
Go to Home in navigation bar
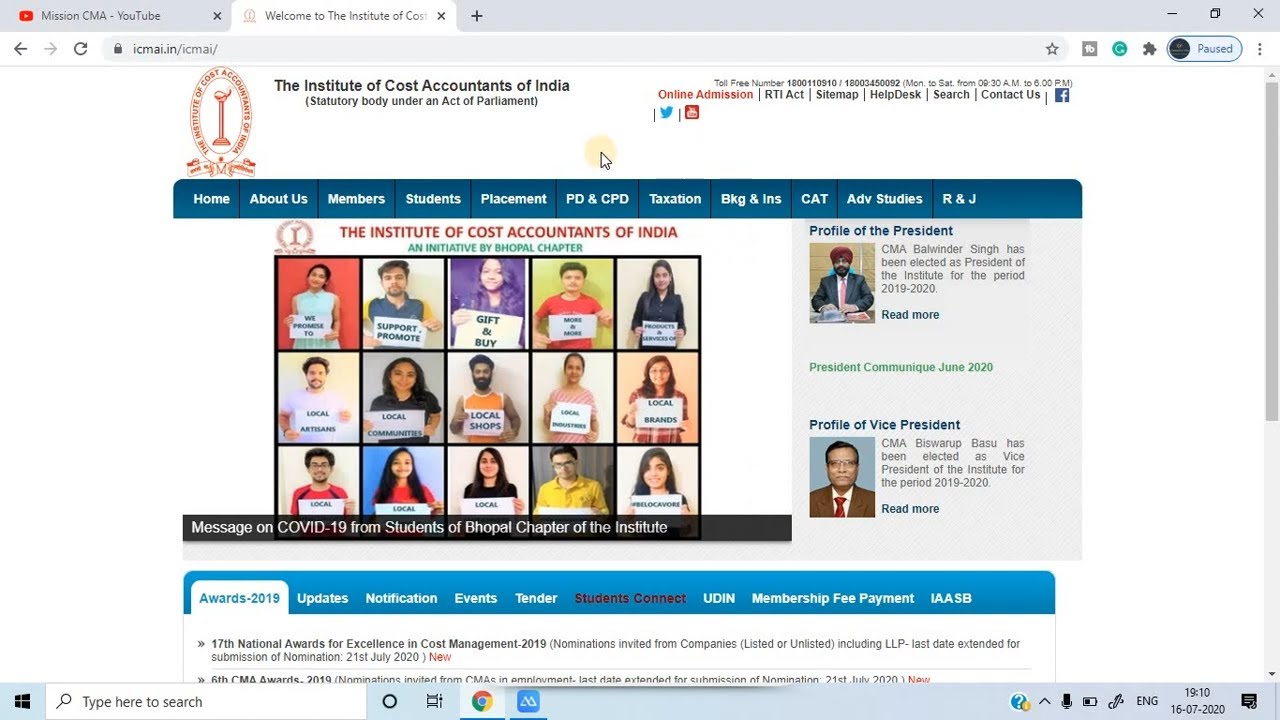pyautogui.click(x=211, y=199)
